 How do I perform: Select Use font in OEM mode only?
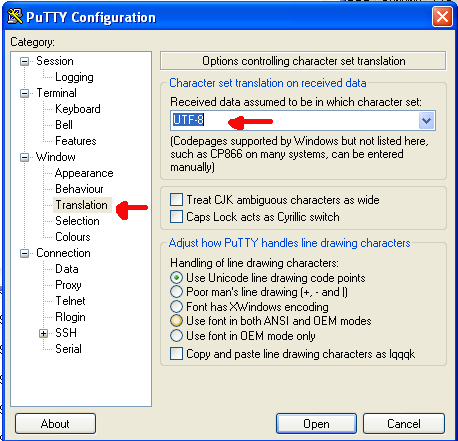click(x=176, y=336)
